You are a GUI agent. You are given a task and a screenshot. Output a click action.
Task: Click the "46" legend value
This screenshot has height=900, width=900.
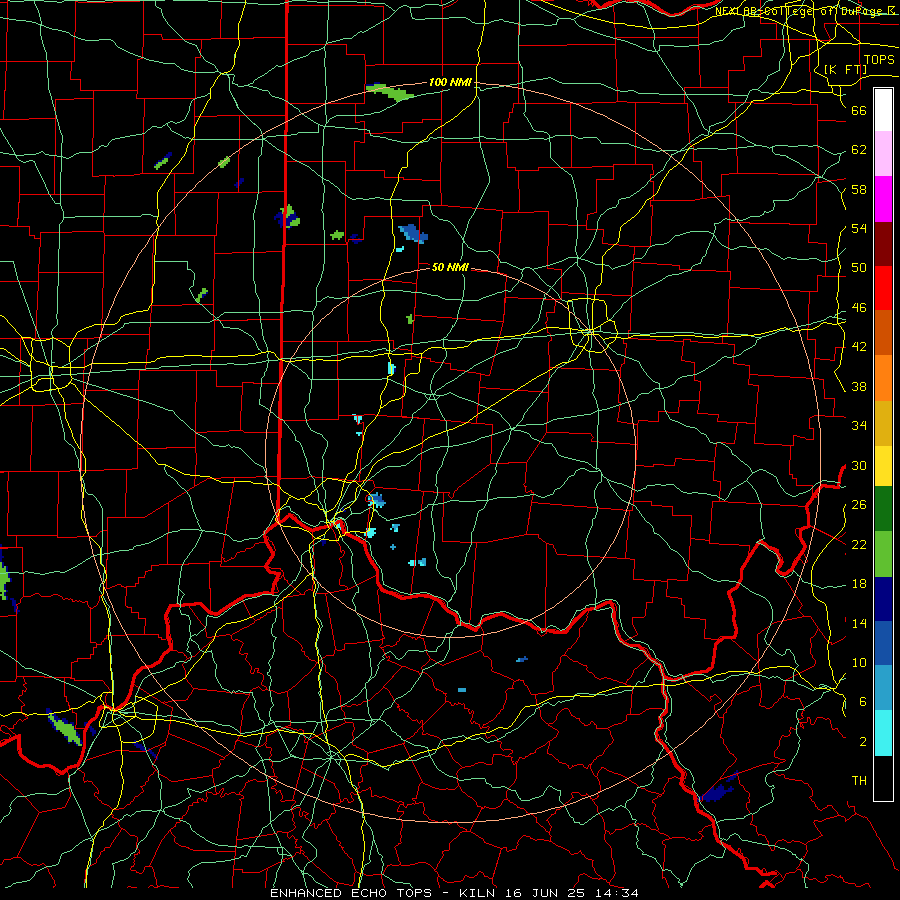click(859, 308)
